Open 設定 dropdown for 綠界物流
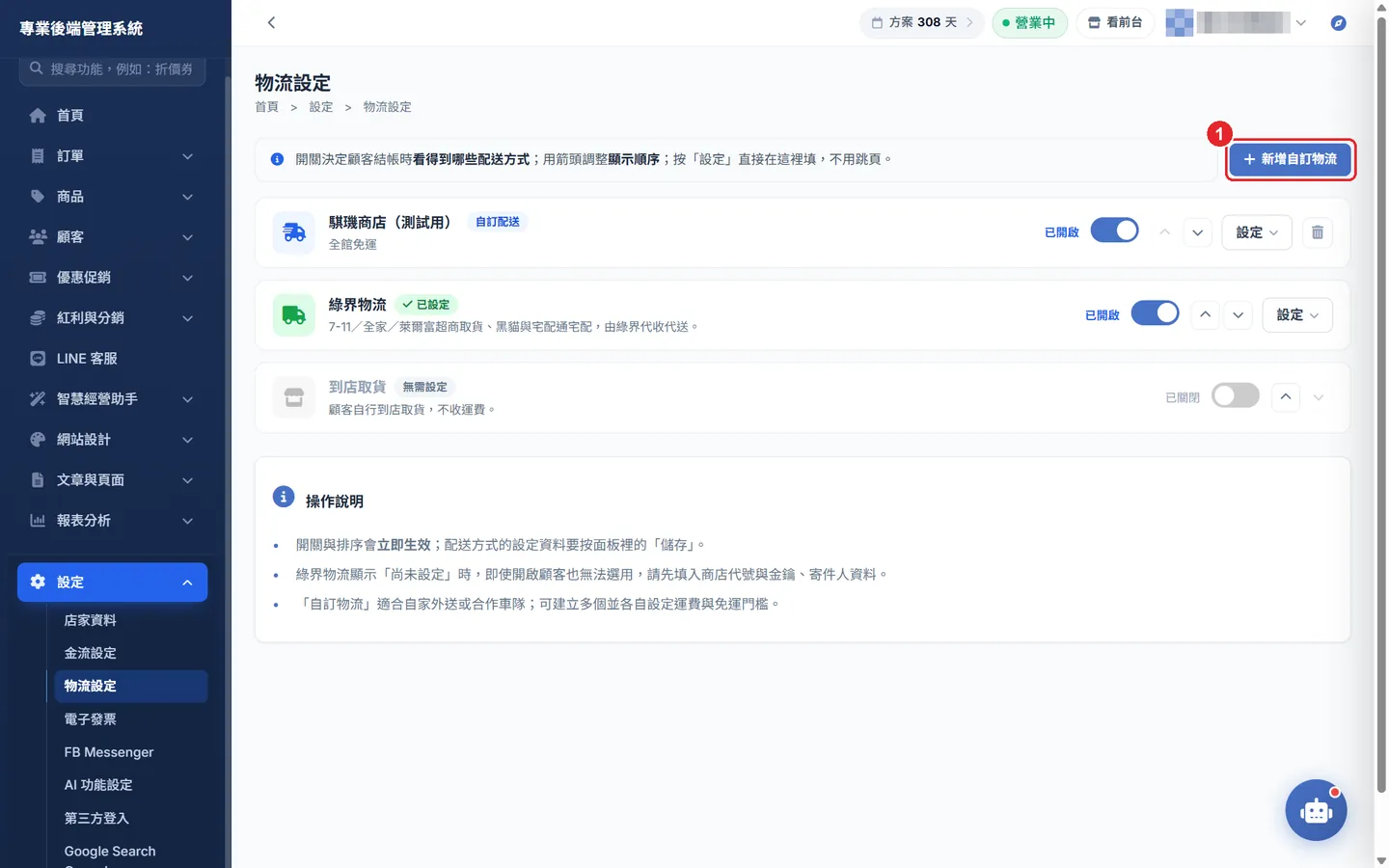1389x868 pixels. click(1297, 315)
